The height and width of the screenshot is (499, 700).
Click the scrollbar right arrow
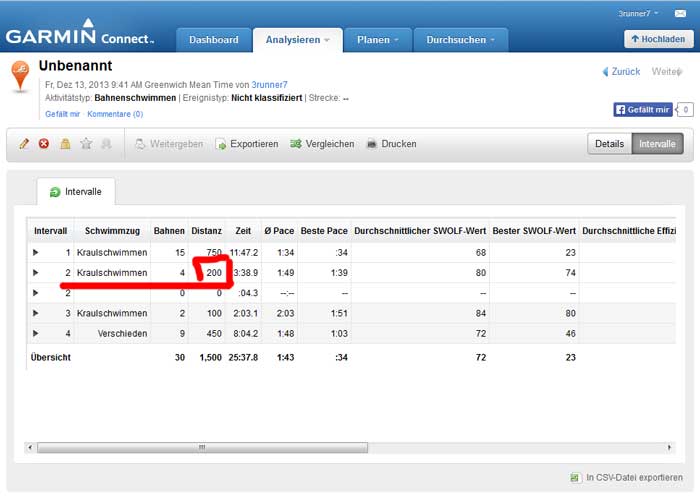click(x=669, y=448)
